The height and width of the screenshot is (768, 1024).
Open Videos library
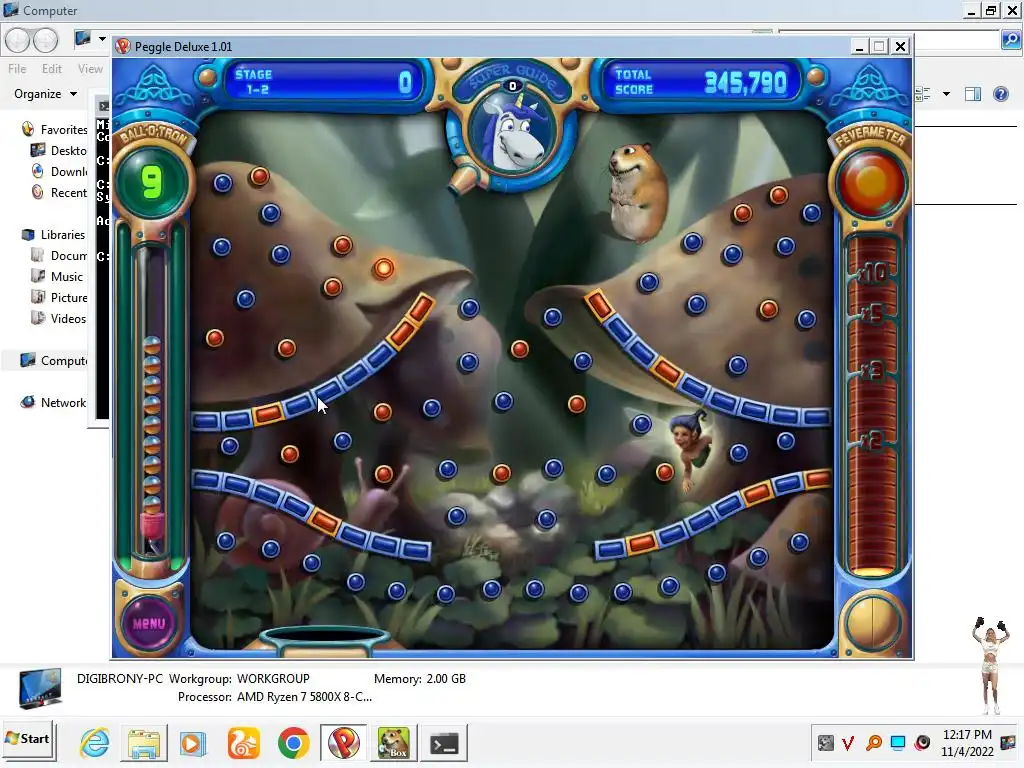58,318
